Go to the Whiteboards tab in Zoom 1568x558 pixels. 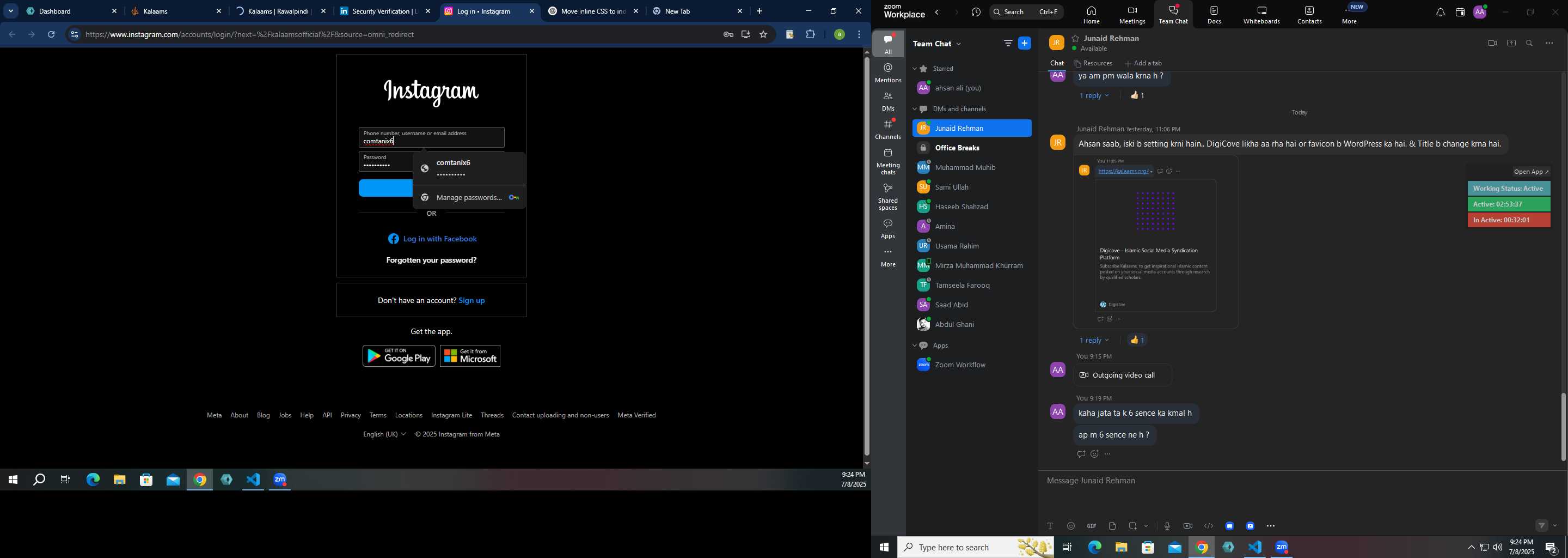coord(1261,15)
